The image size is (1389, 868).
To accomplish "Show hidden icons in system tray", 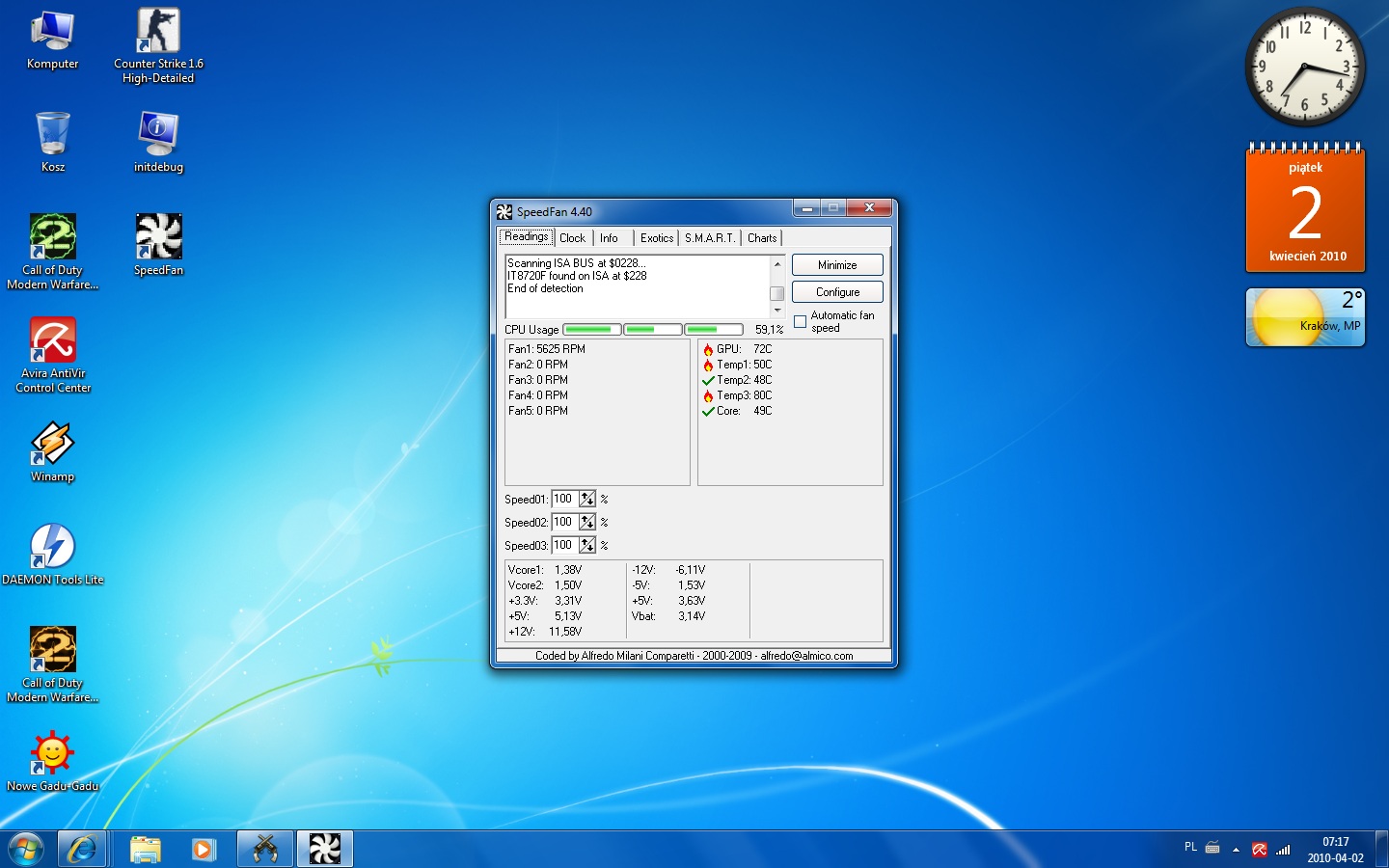I will (1236, 850).
